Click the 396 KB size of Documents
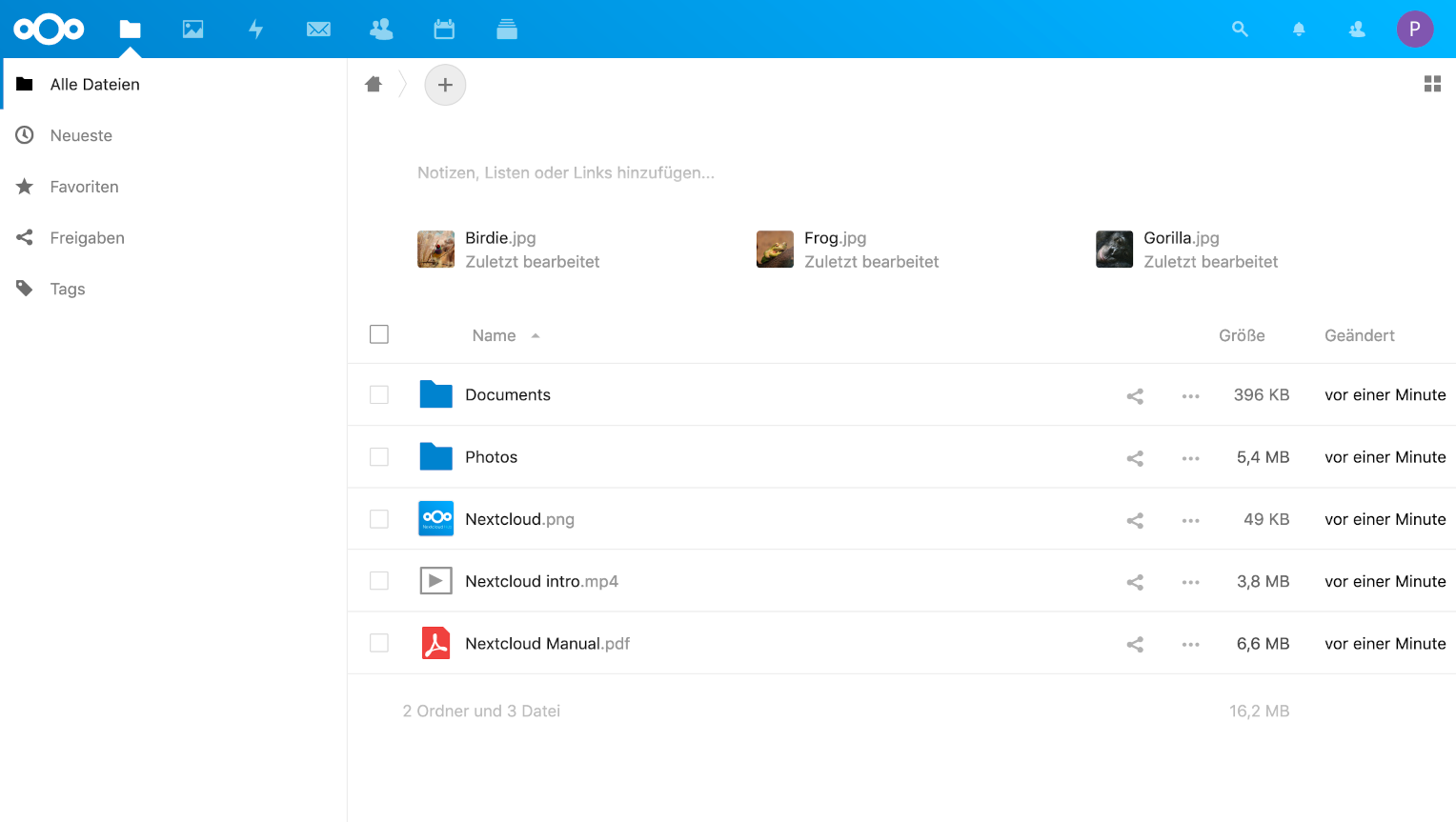This screenshot has width=1456, height=822. [1261, 394]
